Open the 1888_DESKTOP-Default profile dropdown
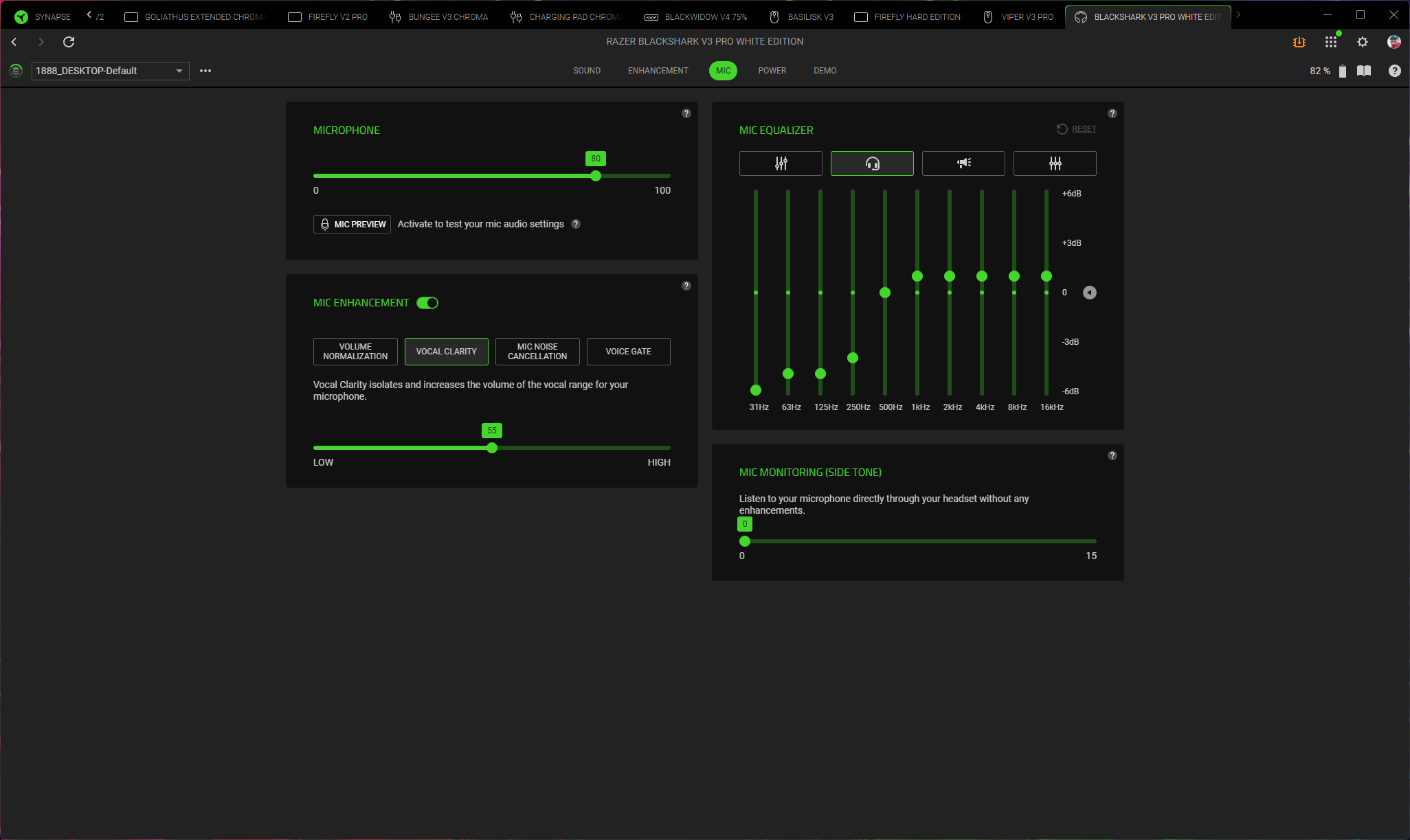This screenshot has width=1410, height=840. 110,71
